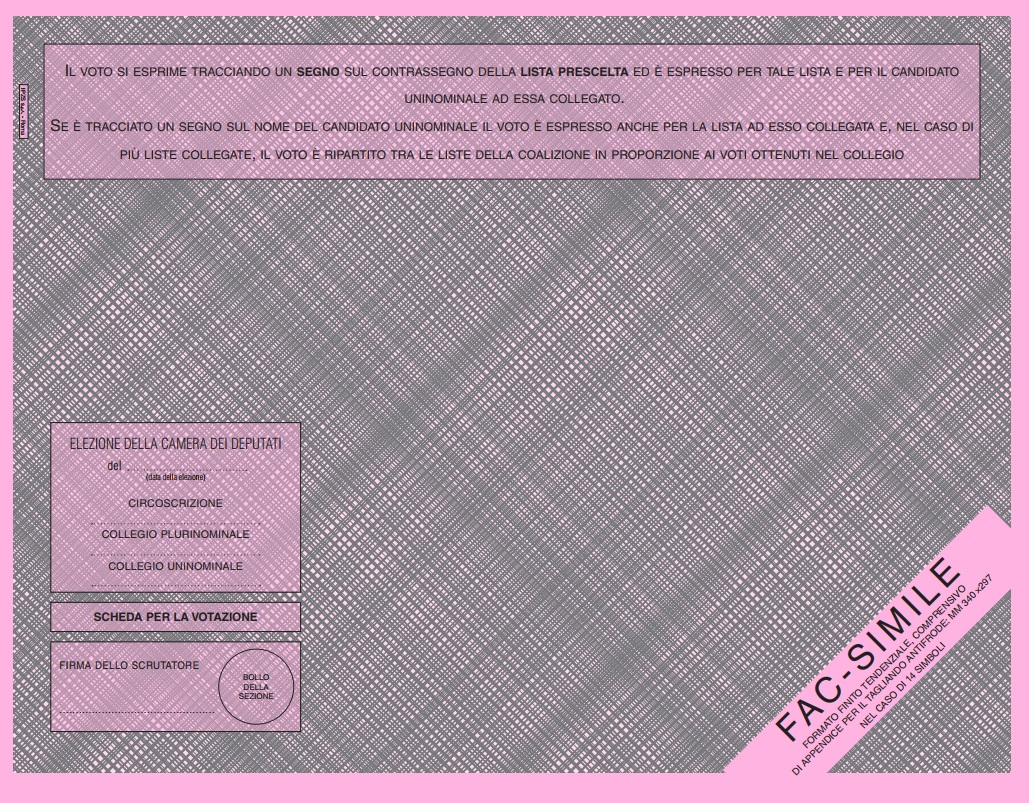
Task: Click the bold word SEGNO in the instructions
Action: 318,72
